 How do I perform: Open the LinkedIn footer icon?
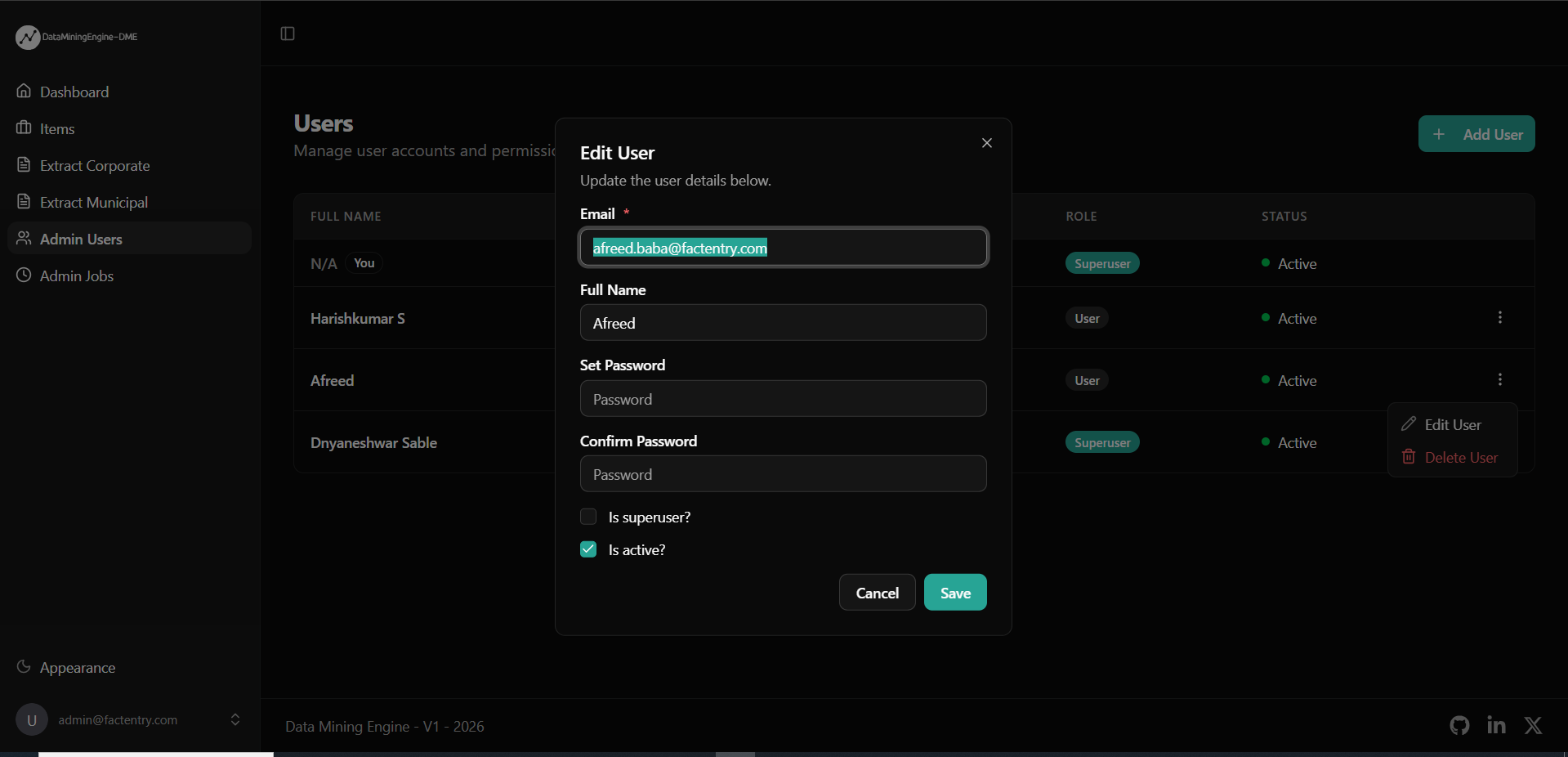(x=1496, y=725)
